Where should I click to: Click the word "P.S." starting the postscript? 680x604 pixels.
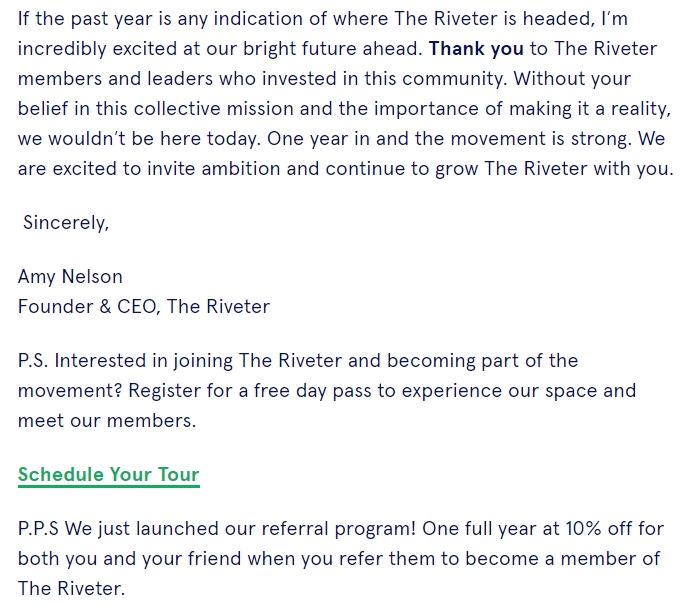[x=35, y=360]
